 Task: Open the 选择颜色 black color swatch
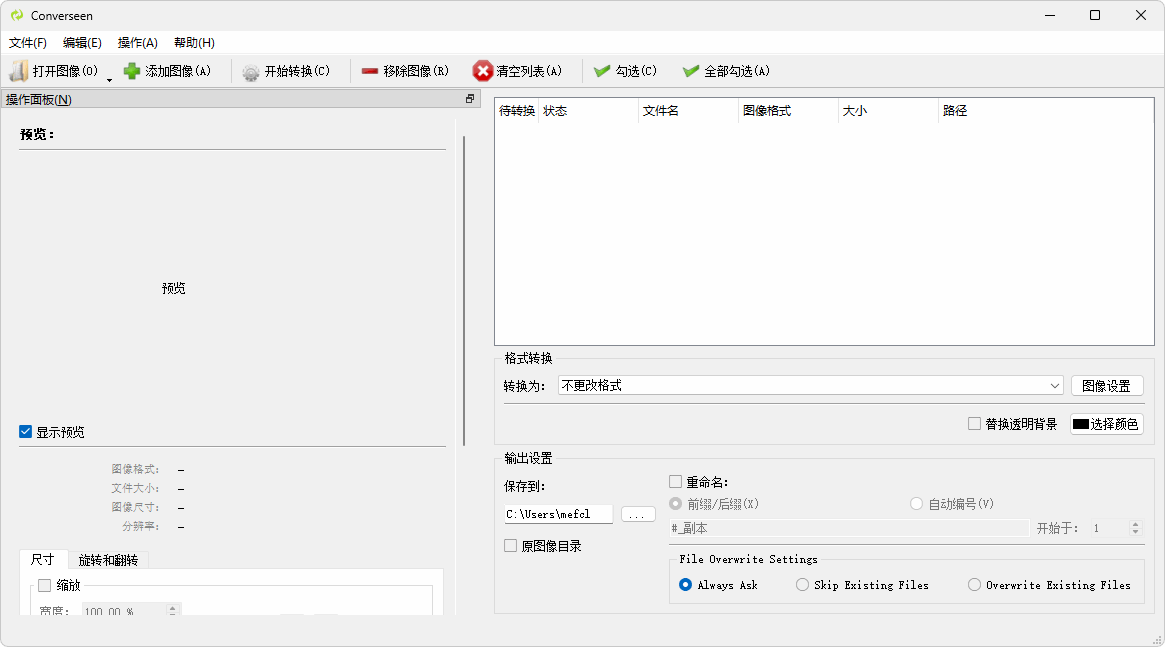click(1106, 424)
